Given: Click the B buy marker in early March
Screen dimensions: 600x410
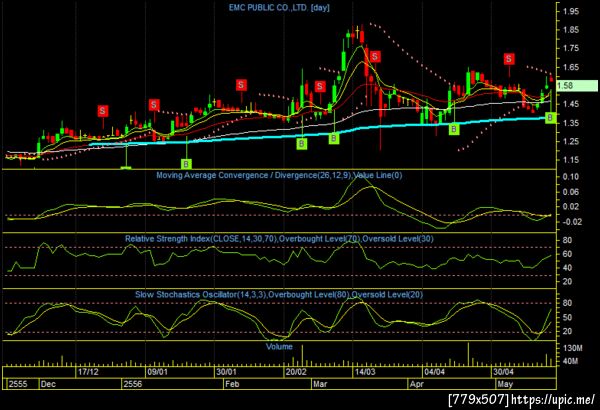Looking at the screenshot, I should (334, 138).
